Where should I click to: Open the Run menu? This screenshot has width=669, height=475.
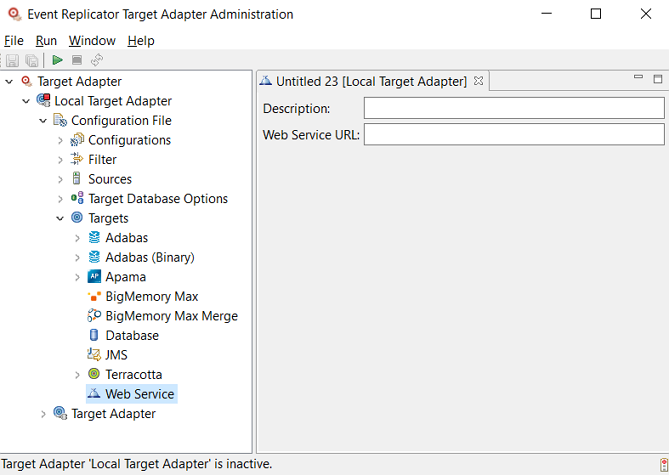46,41
